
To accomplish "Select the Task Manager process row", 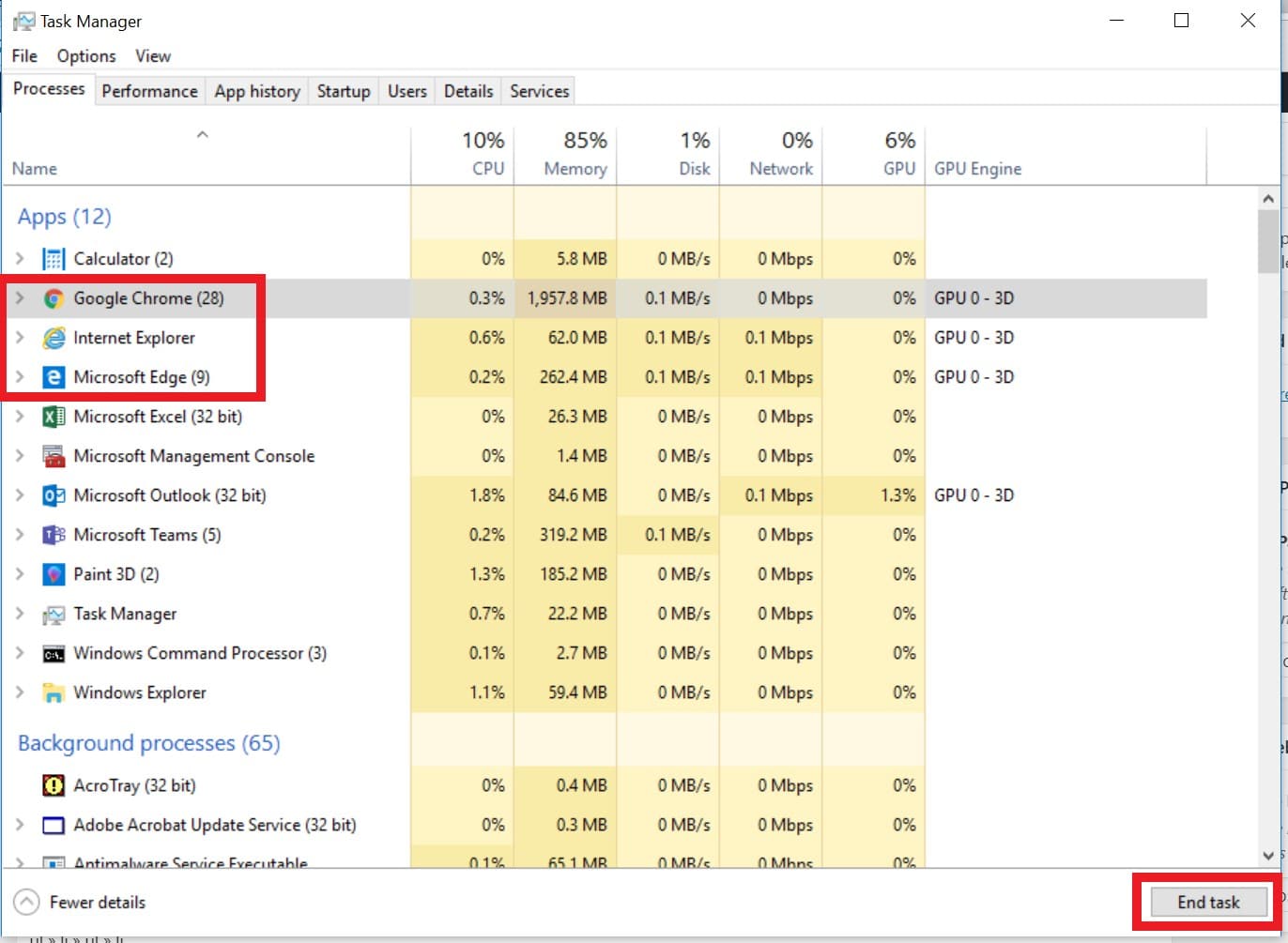I will click(605, 614).
